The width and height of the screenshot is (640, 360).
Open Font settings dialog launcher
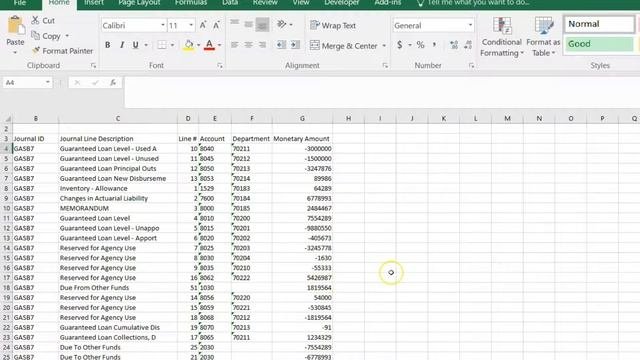click(220, 65)
